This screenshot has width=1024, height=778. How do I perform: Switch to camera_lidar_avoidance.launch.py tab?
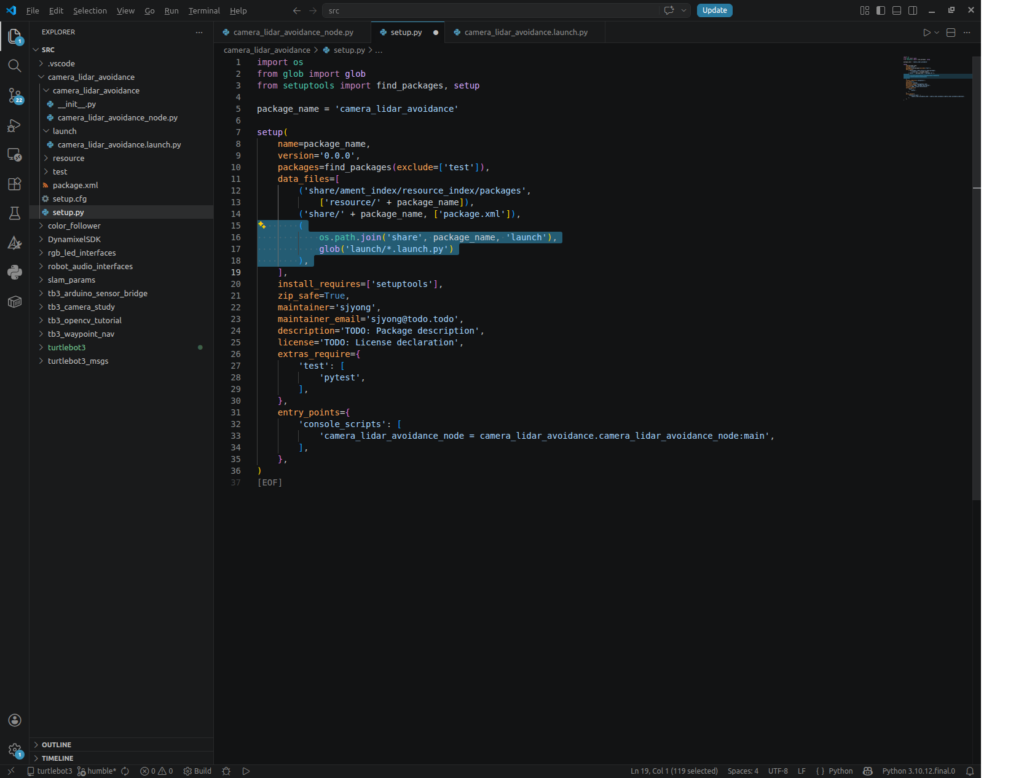tap(526, 32)
